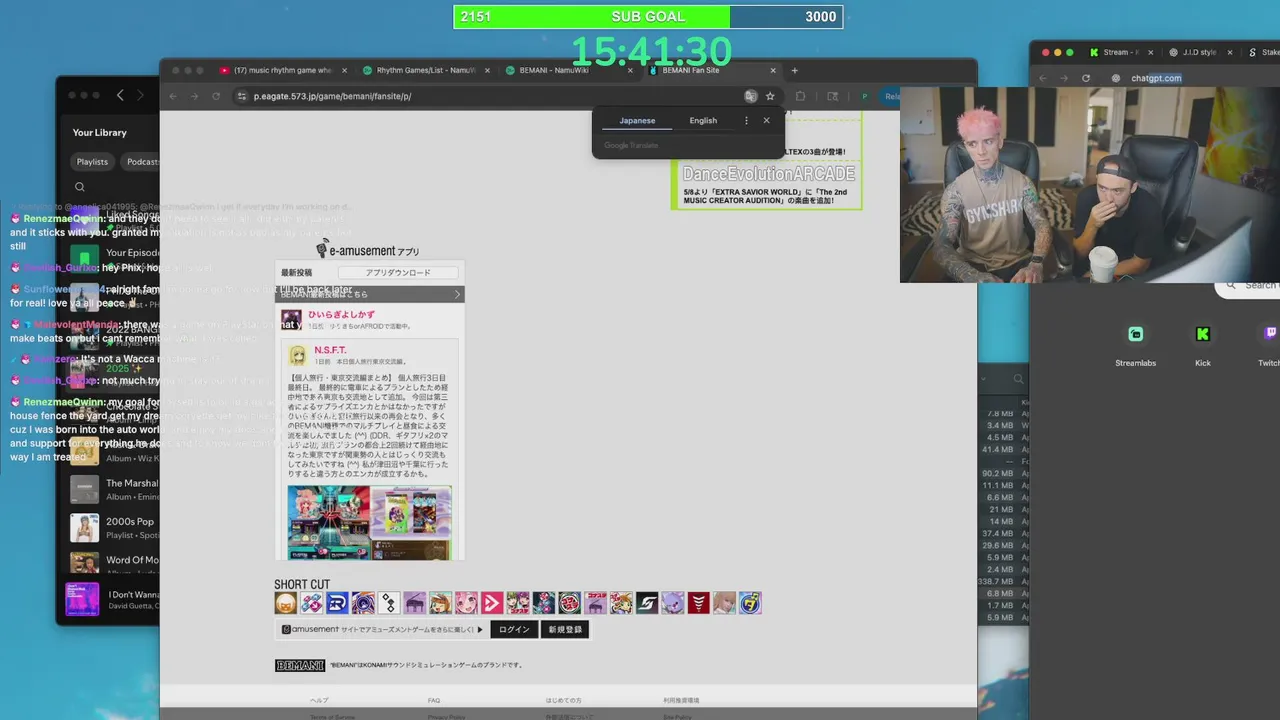Open the Chrome extensions puzzle icon

(800, 96)
